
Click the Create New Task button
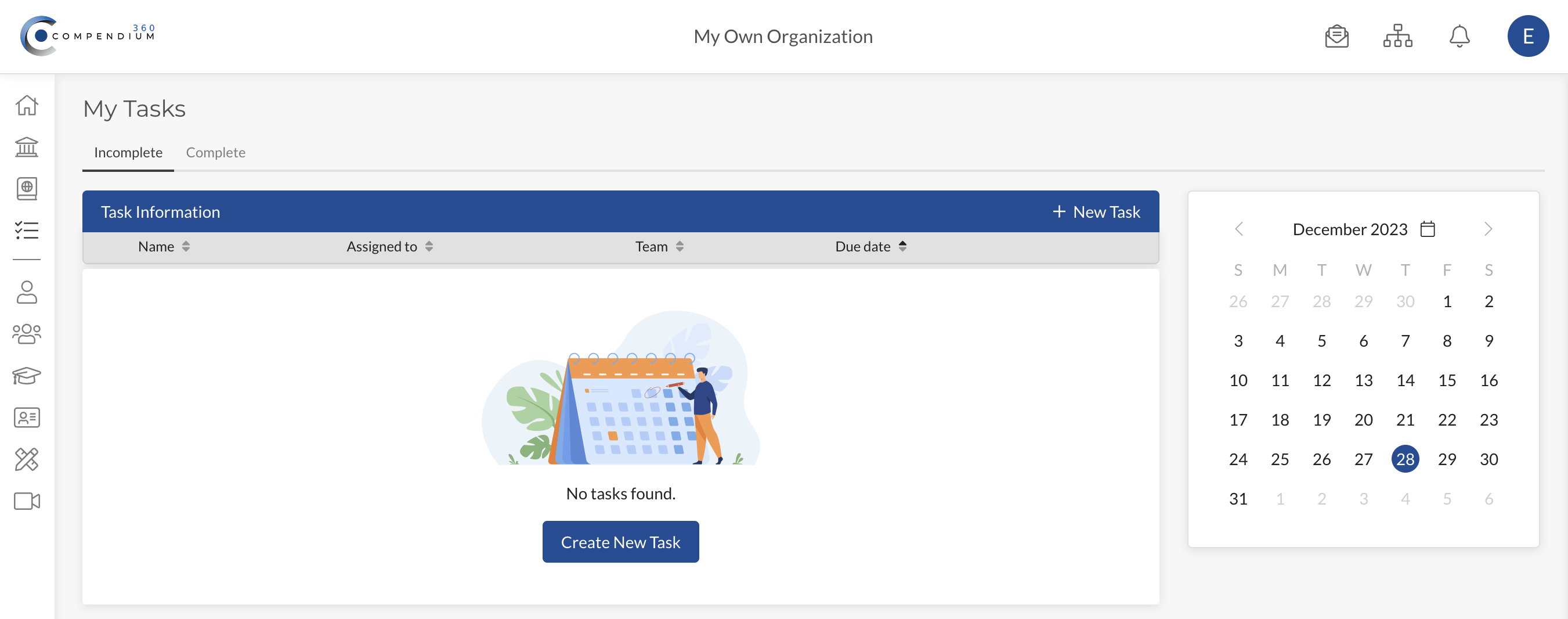pos(620,542)
